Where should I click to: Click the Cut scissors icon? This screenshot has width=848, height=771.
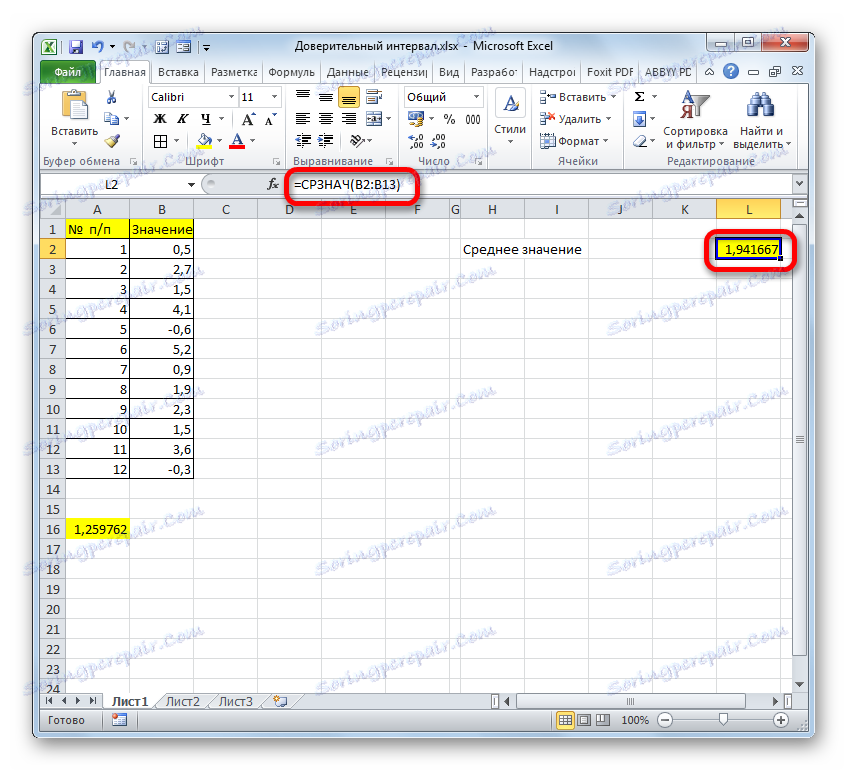[111, 97]
